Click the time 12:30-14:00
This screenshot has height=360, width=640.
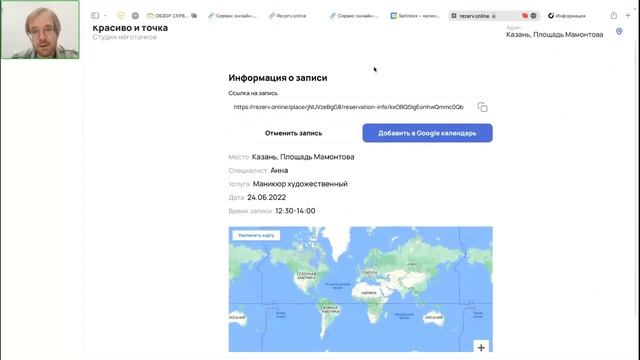tap(295, 211)
